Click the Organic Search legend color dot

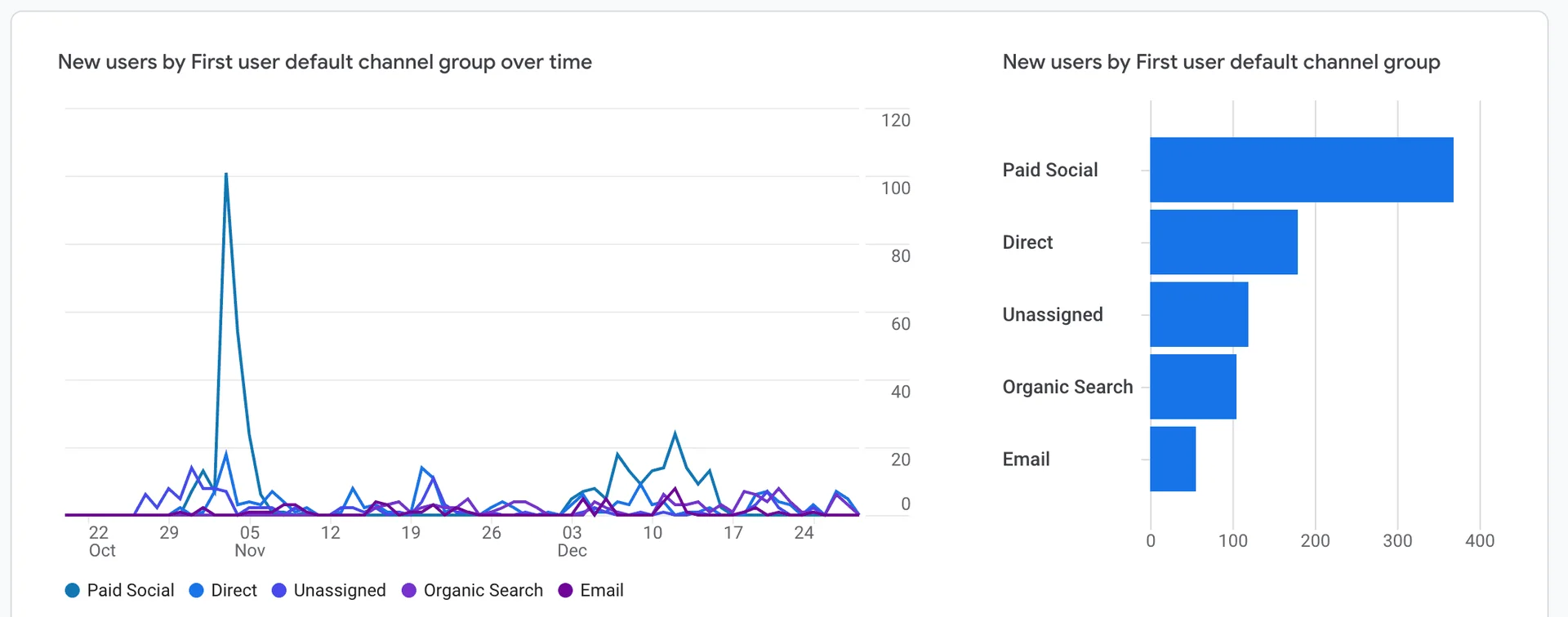(409, 590)
